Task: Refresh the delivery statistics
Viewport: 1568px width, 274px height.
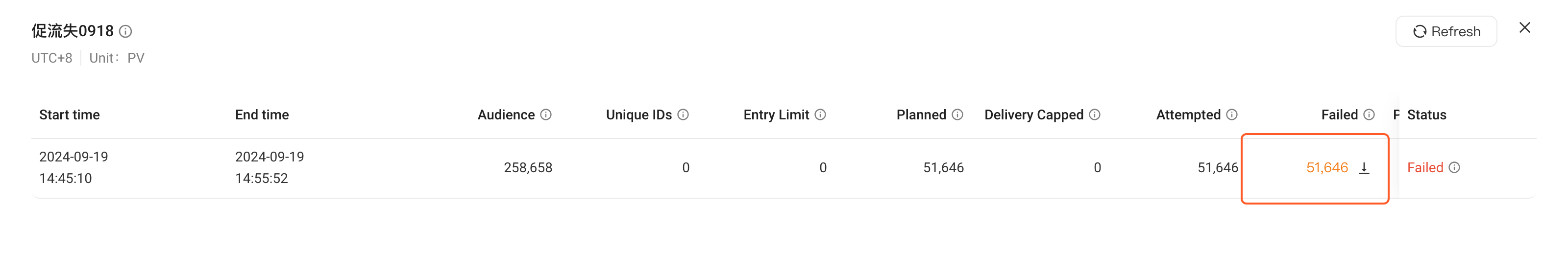Action: 1445,32
